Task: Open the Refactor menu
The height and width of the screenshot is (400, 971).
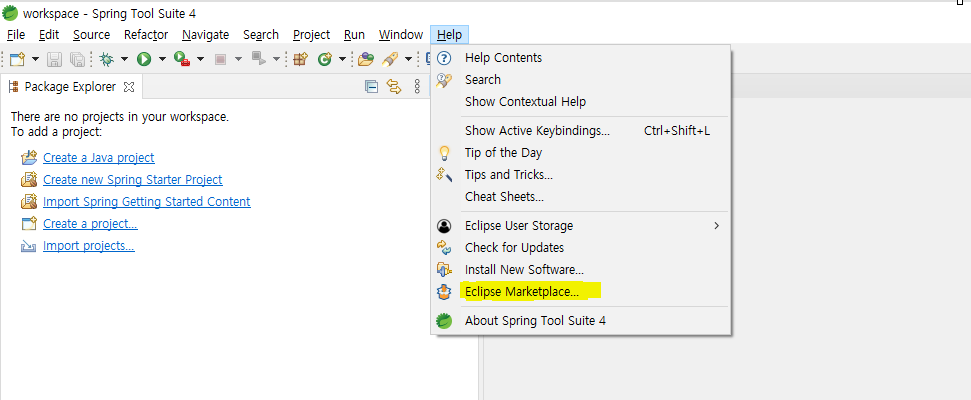Action: (x=146, y=35)
